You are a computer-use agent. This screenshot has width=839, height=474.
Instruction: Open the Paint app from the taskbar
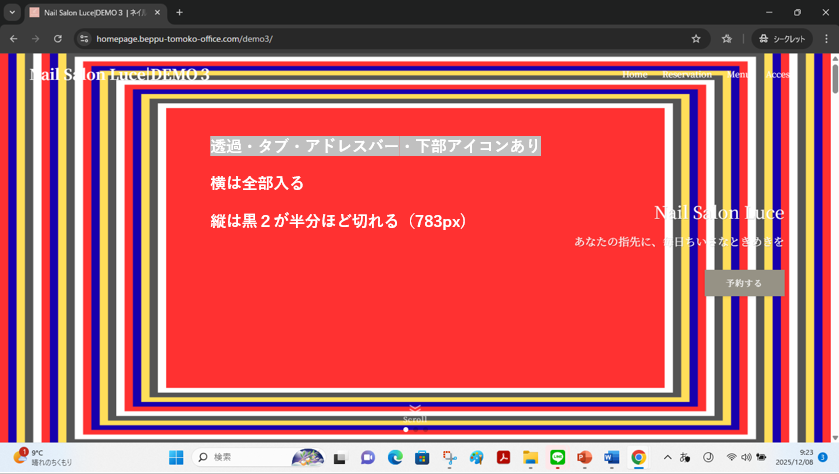click(476, 457)
